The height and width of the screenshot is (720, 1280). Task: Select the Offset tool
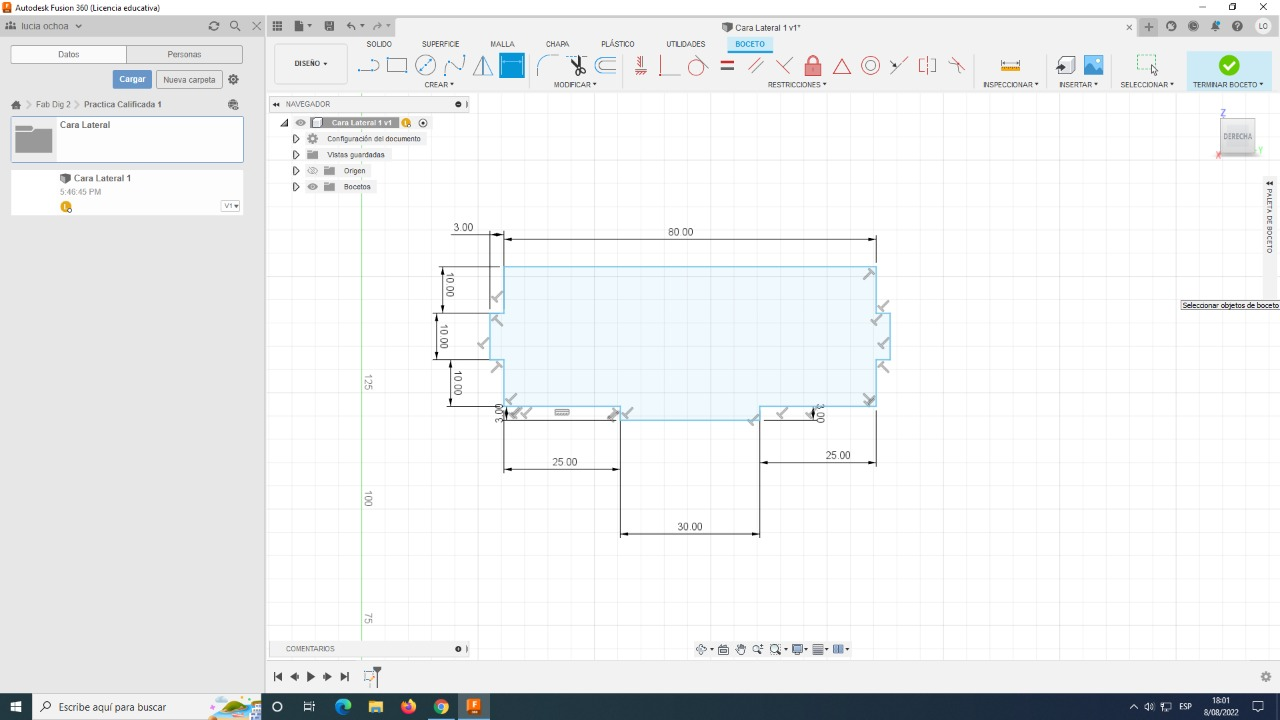click(606, 66)
